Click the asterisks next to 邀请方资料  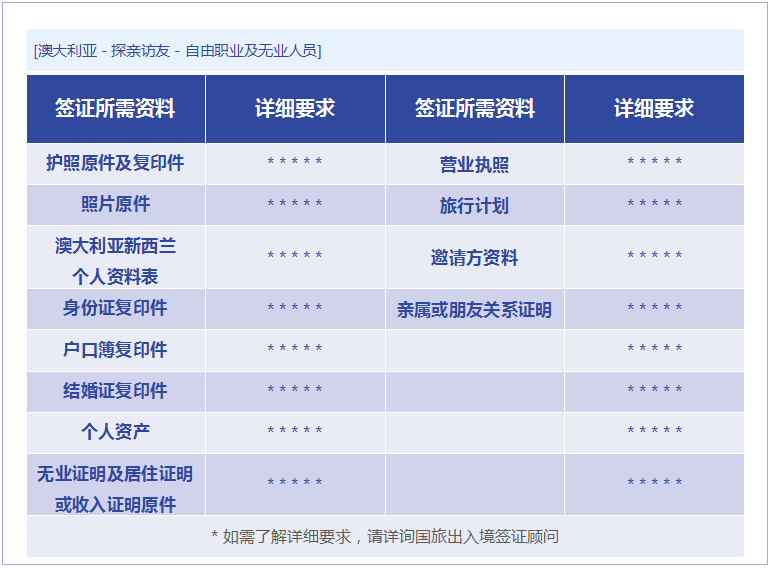[x=655, y=255]
